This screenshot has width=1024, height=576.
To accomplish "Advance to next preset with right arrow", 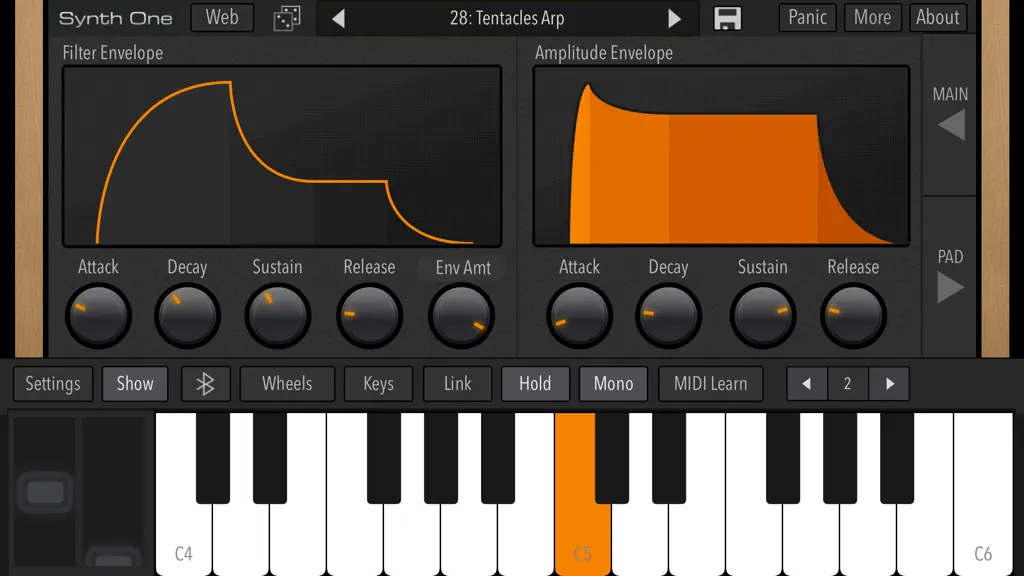I will [674, 18].
